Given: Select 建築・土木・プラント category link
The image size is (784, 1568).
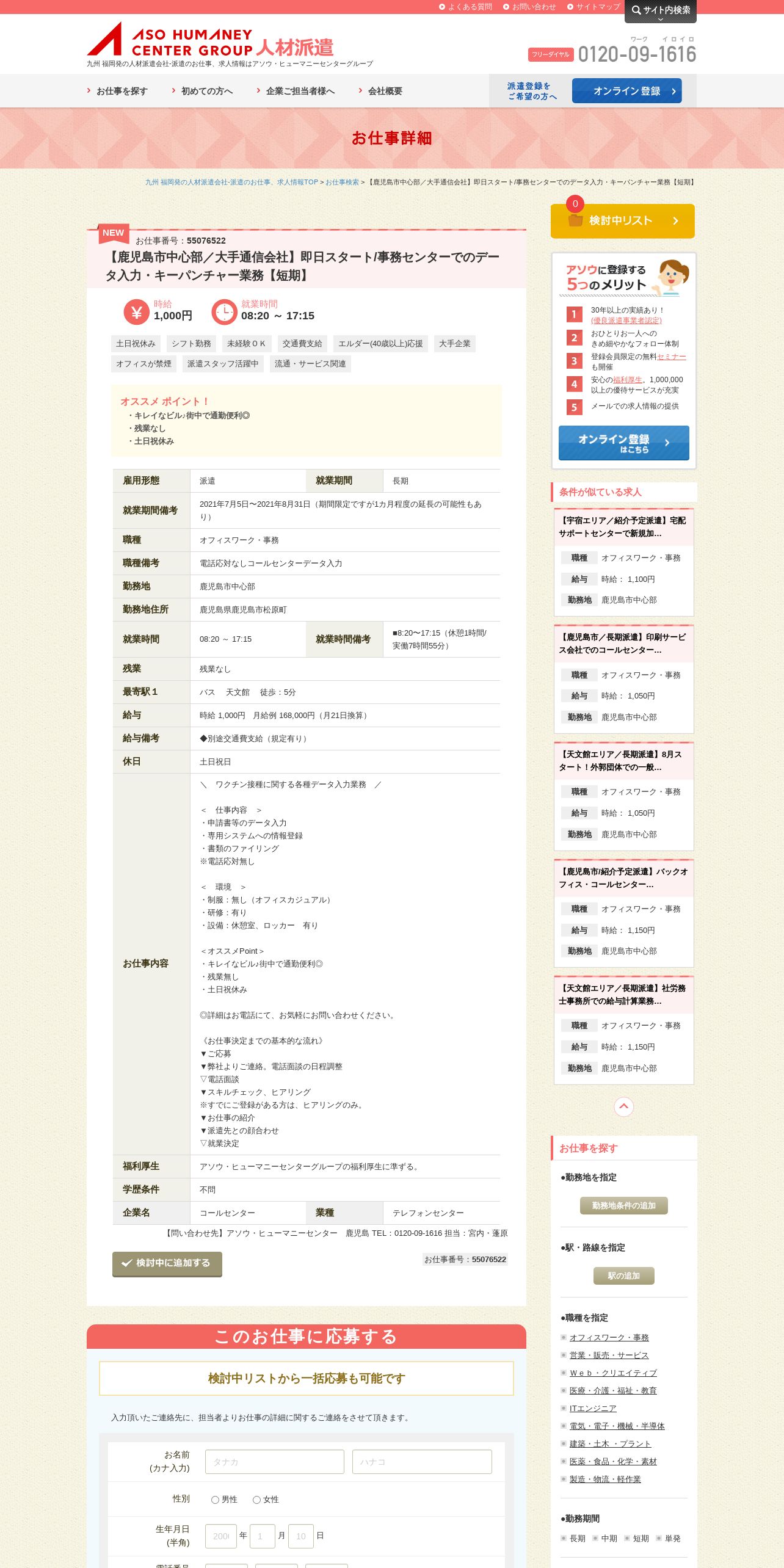Looking at the screenshot, I should point(610,1443).
